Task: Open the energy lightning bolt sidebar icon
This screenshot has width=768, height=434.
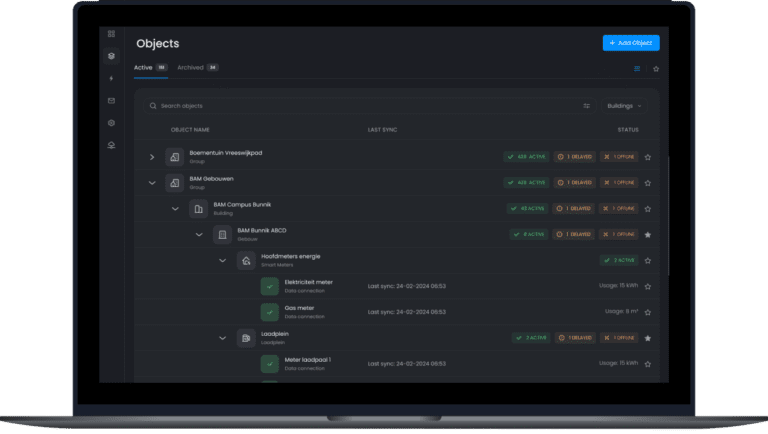Action: [112, 78]
